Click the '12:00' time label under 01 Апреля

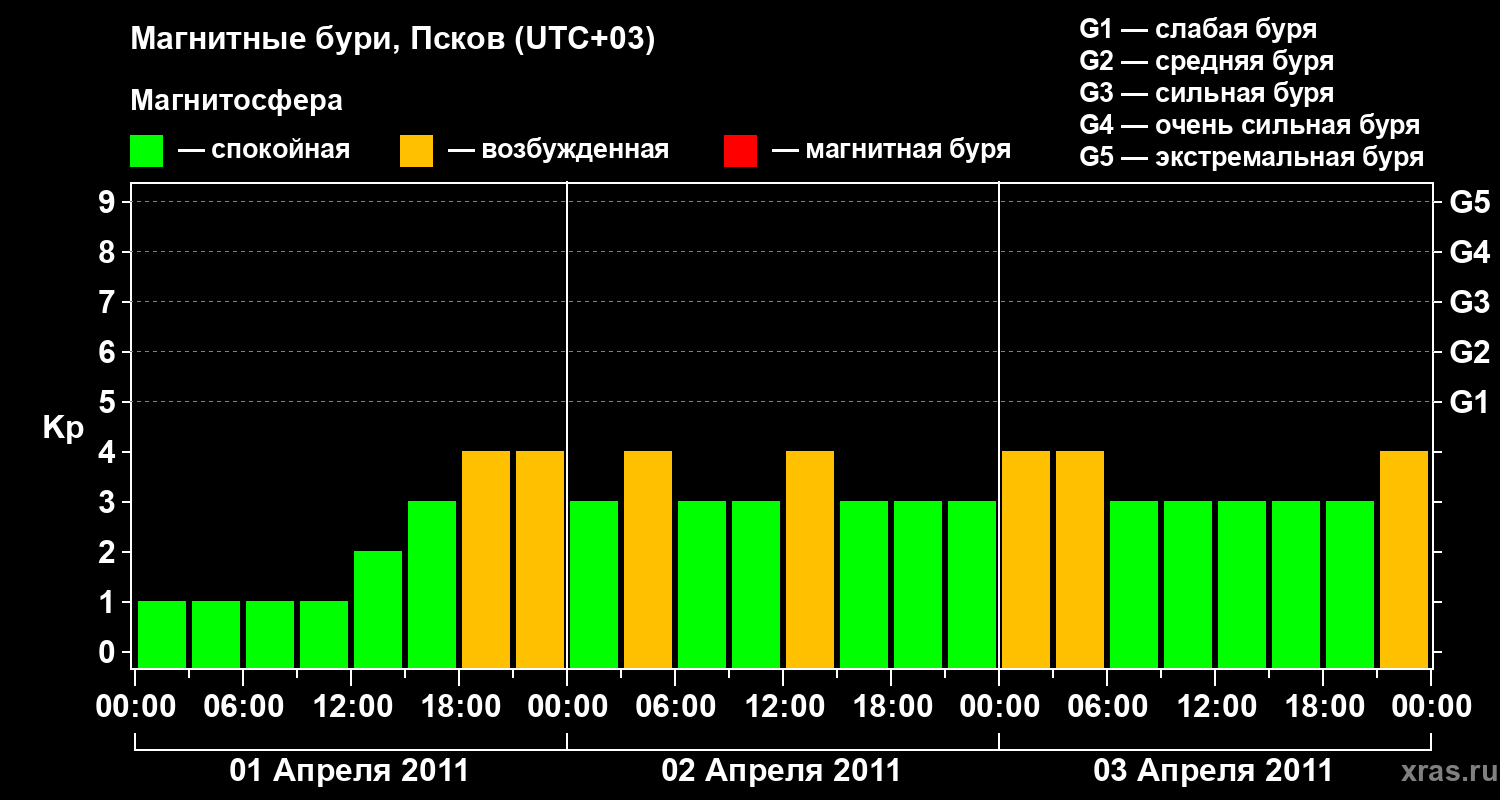coord(351,707)
